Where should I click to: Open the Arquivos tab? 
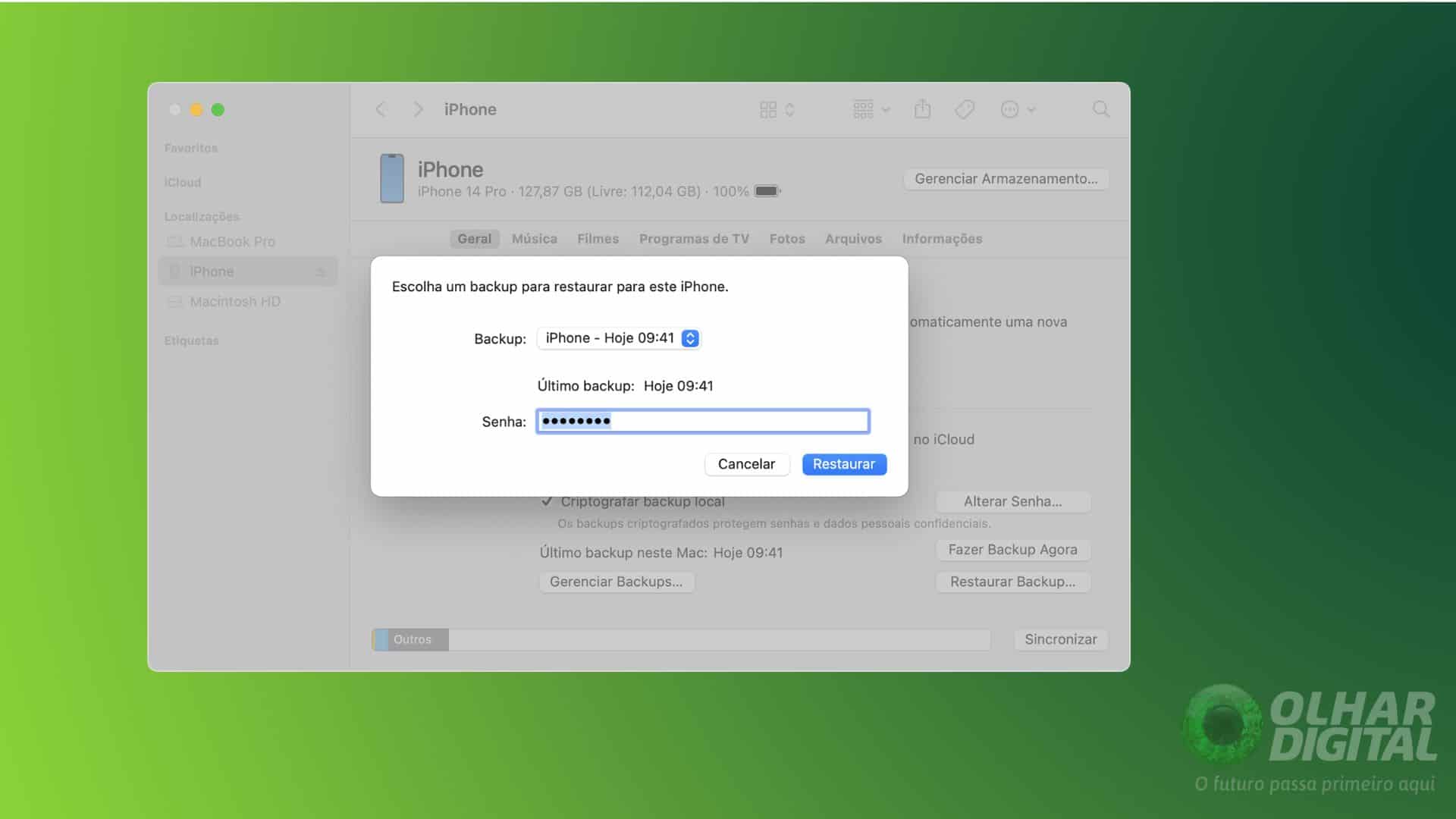[854, 239]
